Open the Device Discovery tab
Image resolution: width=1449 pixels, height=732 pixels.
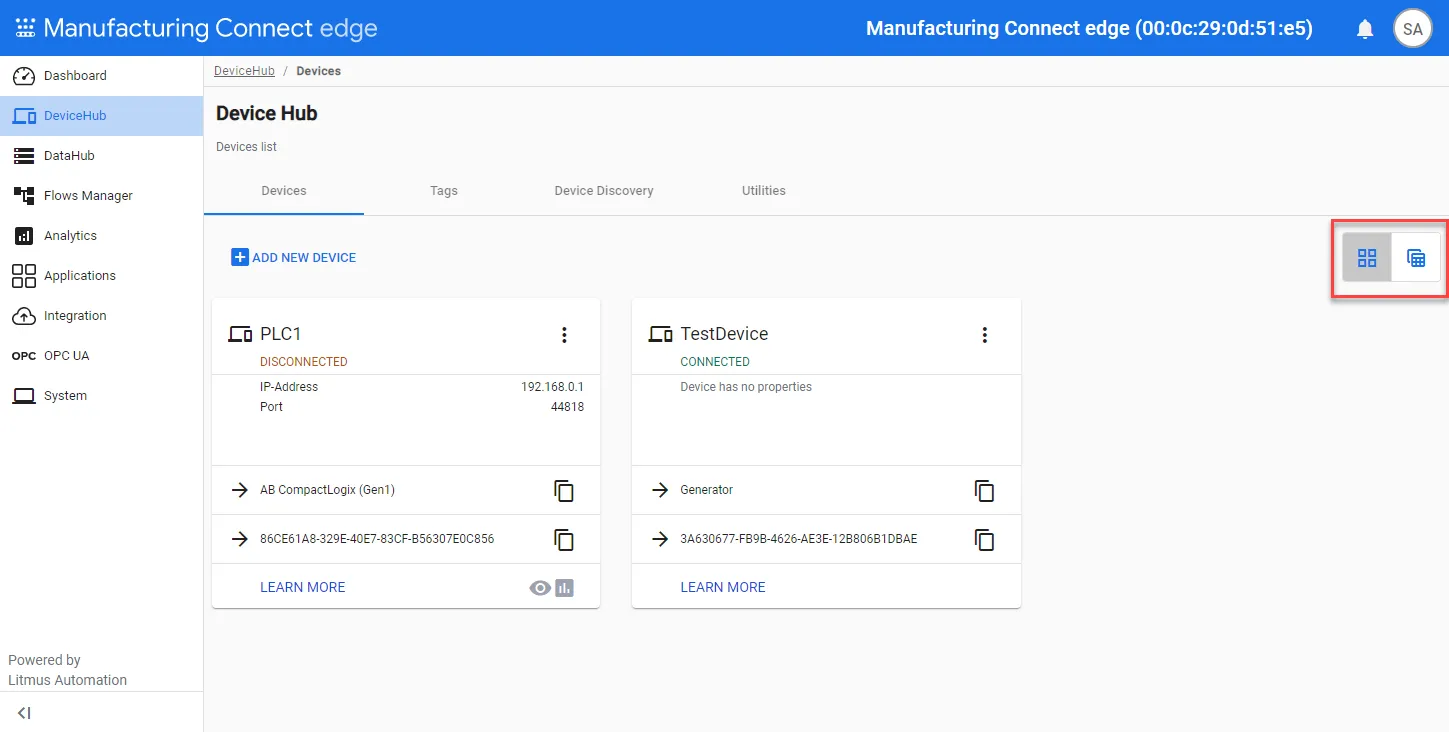pyautogui.click(x=604, y=191)
